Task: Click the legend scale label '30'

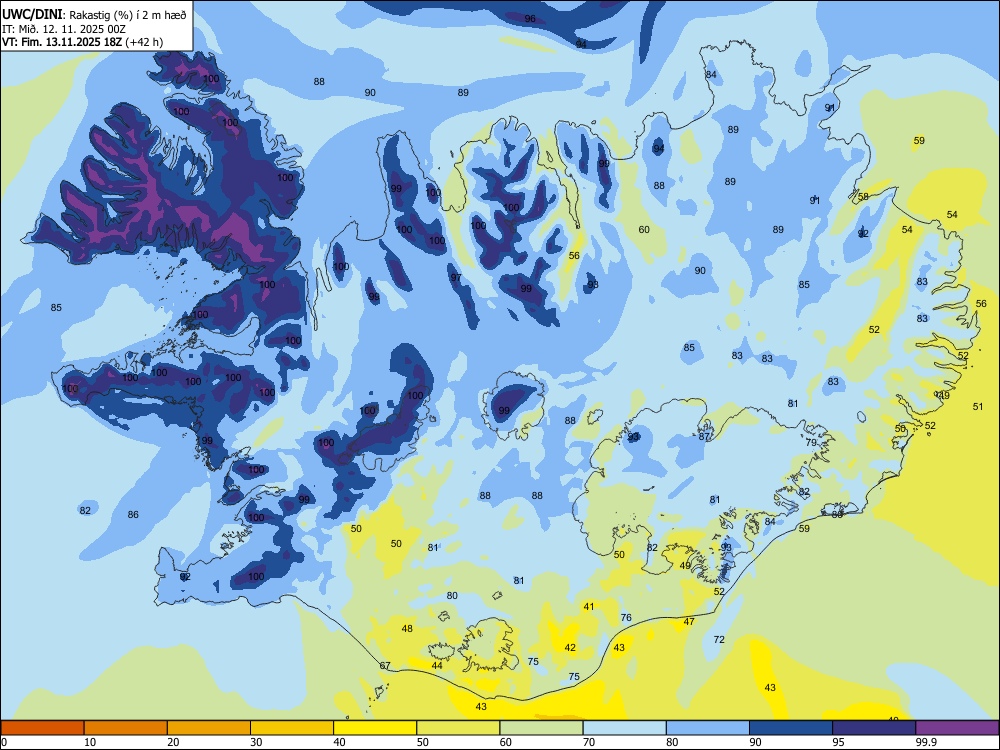Action: 256,742
